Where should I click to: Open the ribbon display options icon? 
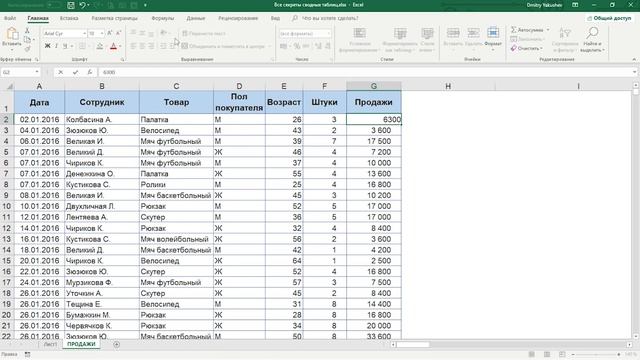point(575,5)
